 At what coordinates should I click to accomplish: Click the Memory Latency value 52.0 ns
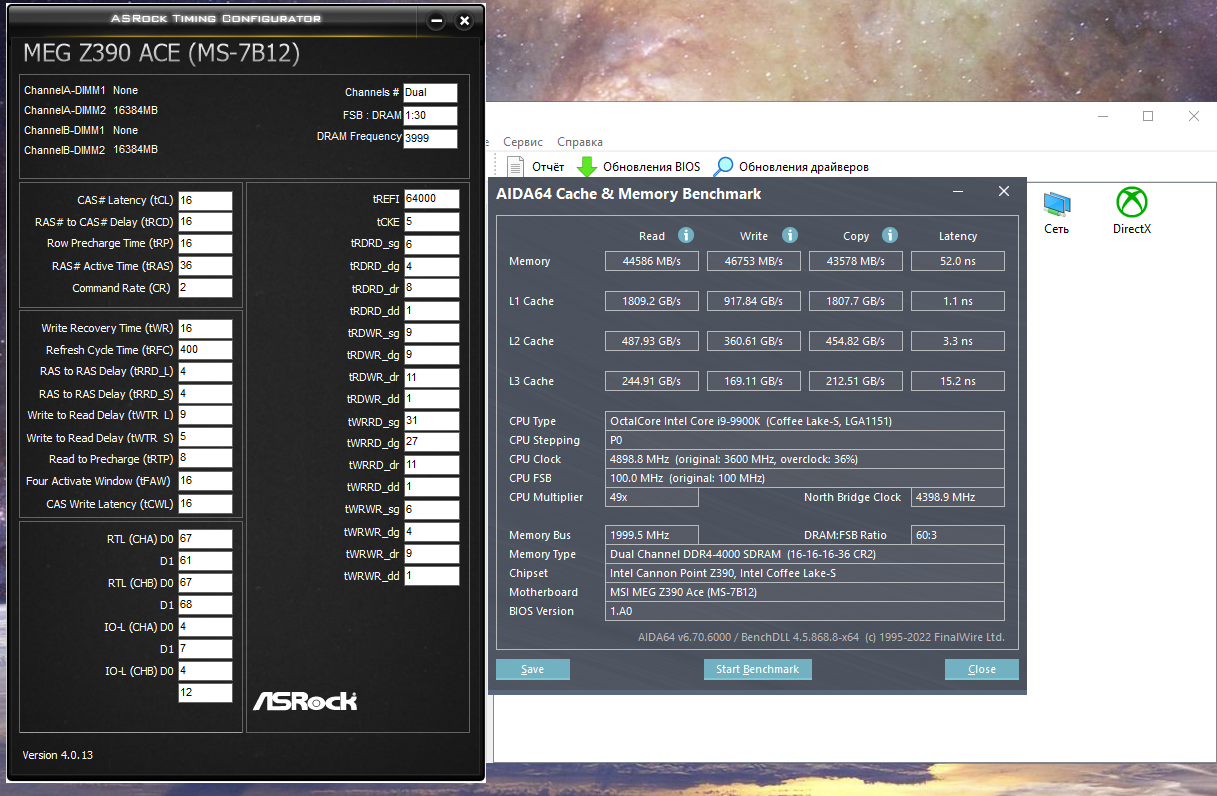(958, 261)
